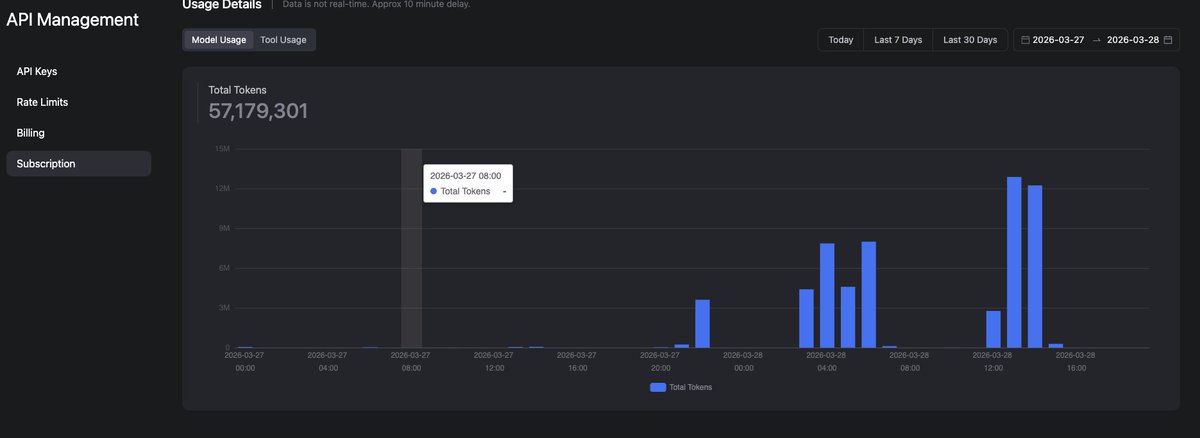Open API Keys in the sidebar
Viewport: 1200px width, 438px height.
(x=78, y=71)
